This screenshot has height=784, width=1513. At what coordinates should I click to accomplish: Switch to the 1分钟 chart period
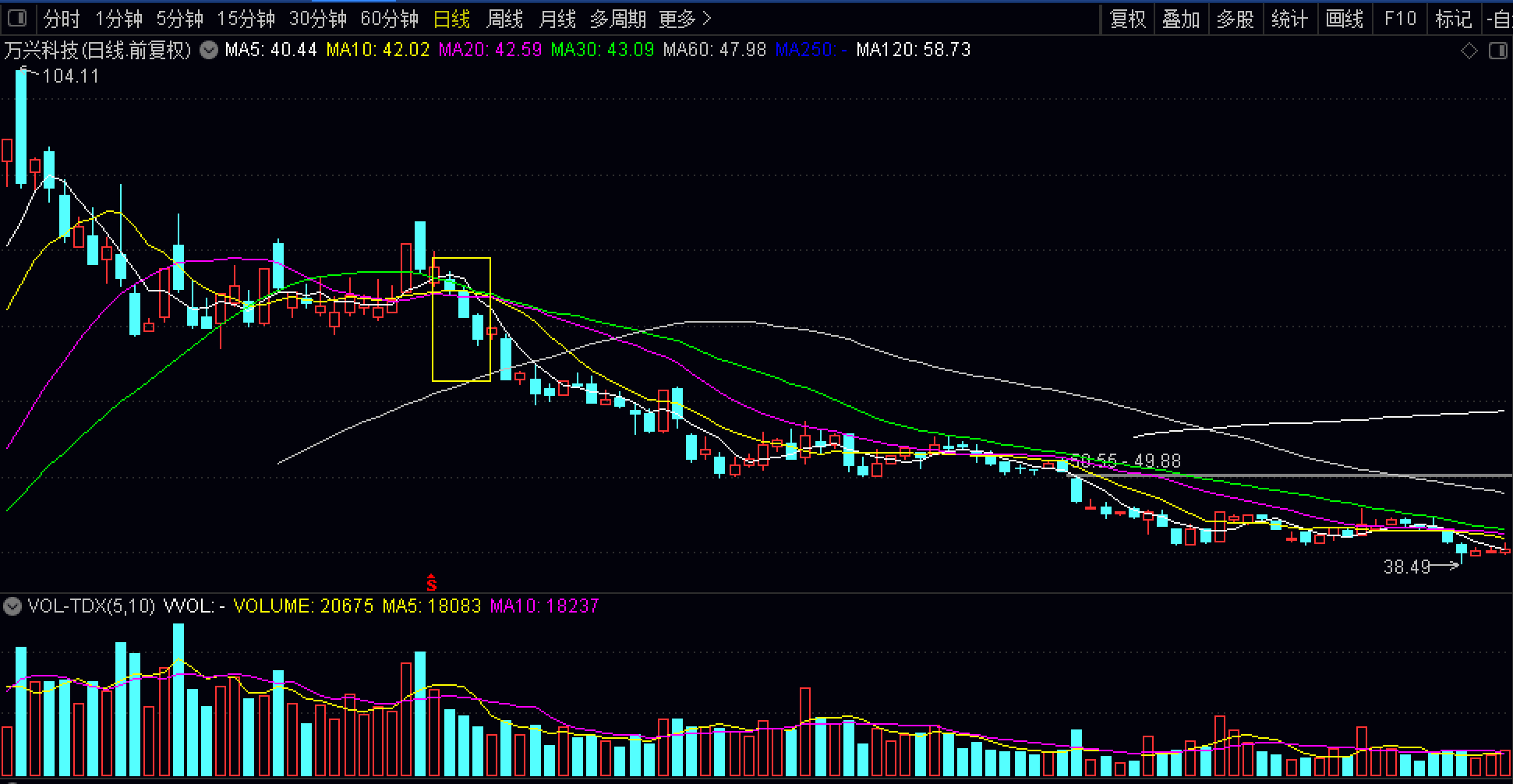point(118,19)
